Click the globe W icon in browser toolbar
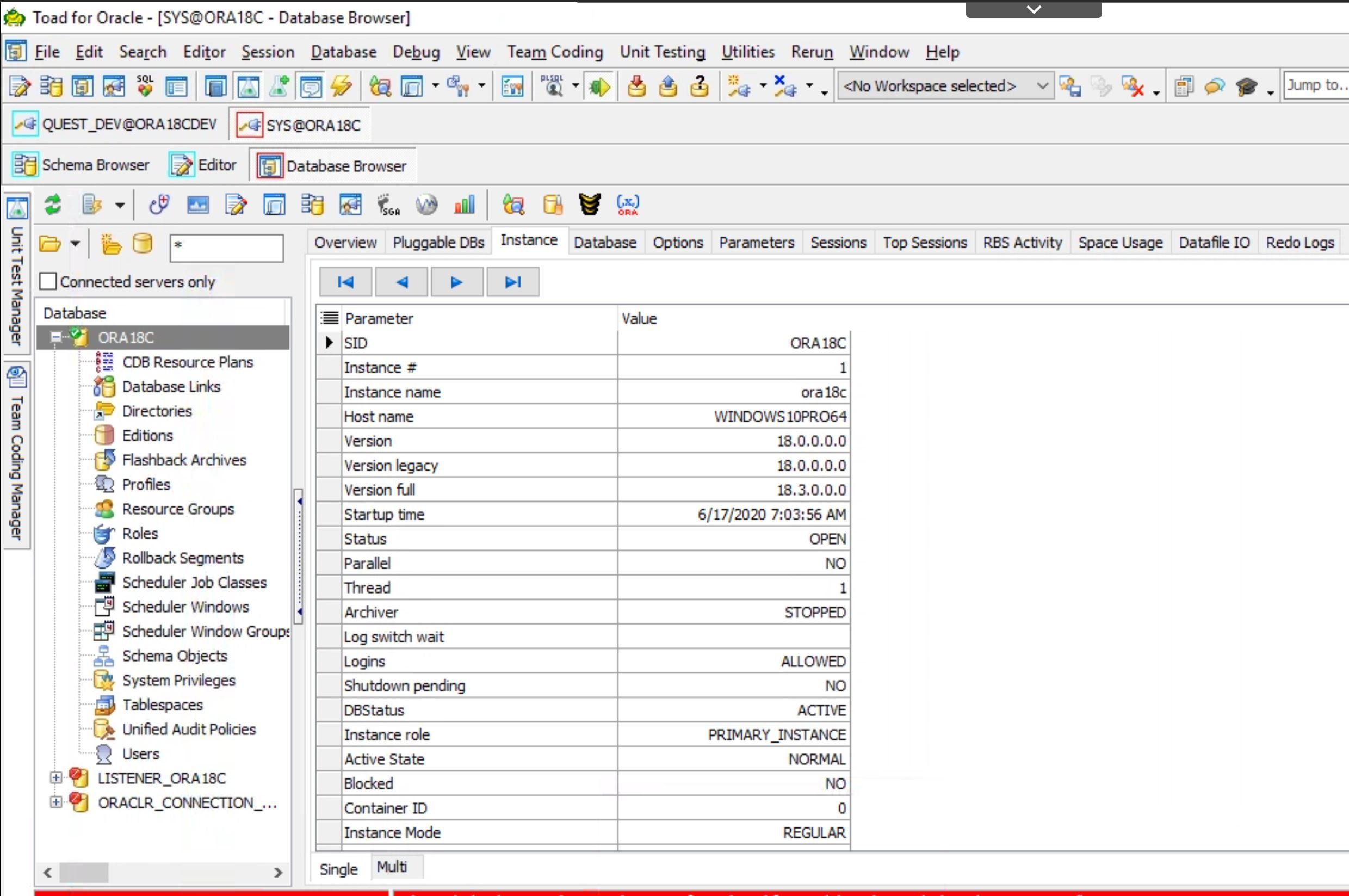Image resolution: width=1349 pixels, height=896 pixels. [x=426, y=205]
